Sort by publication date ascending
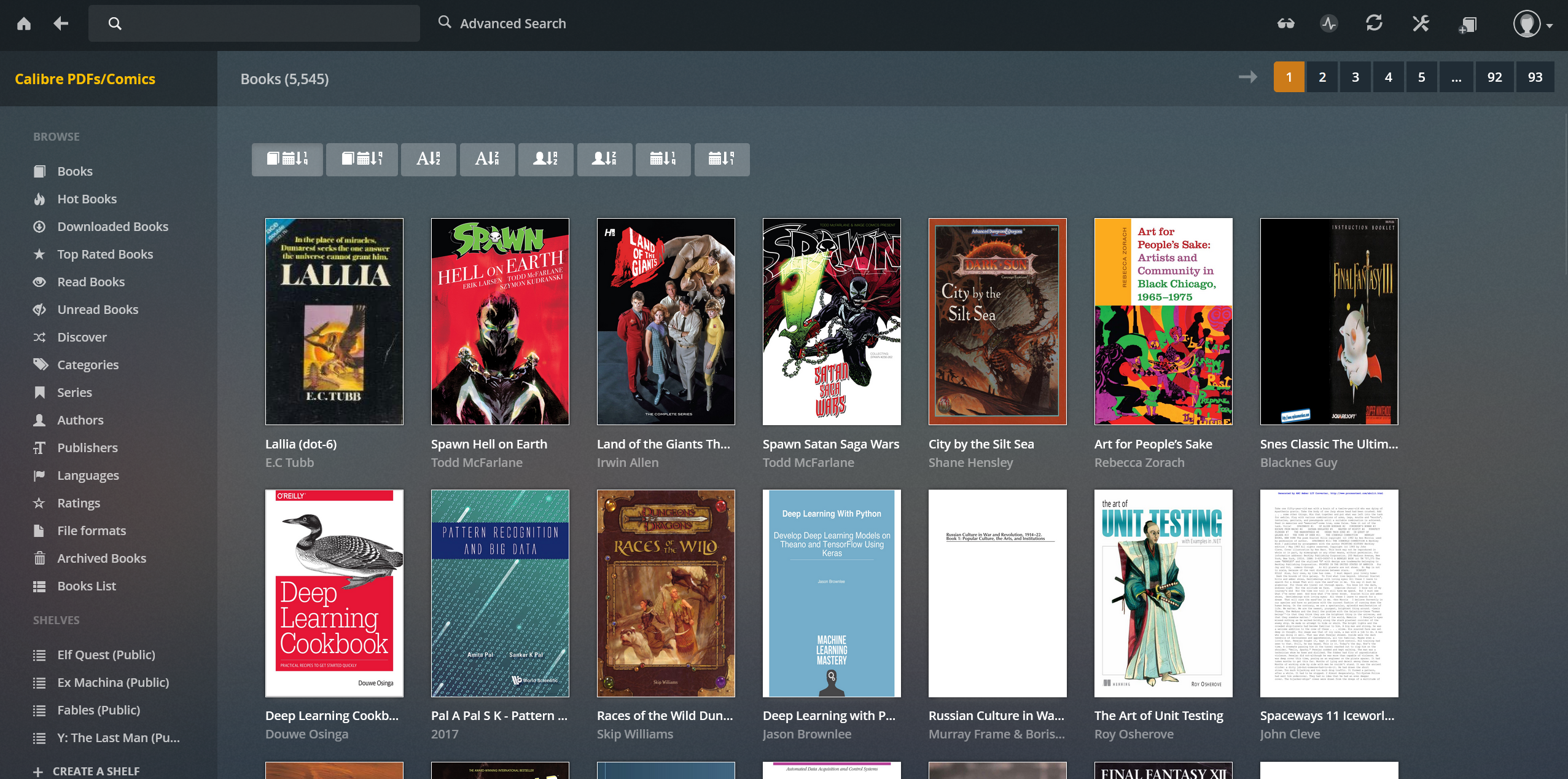This screenshot has height=779, width=1568. pos(663,159)
